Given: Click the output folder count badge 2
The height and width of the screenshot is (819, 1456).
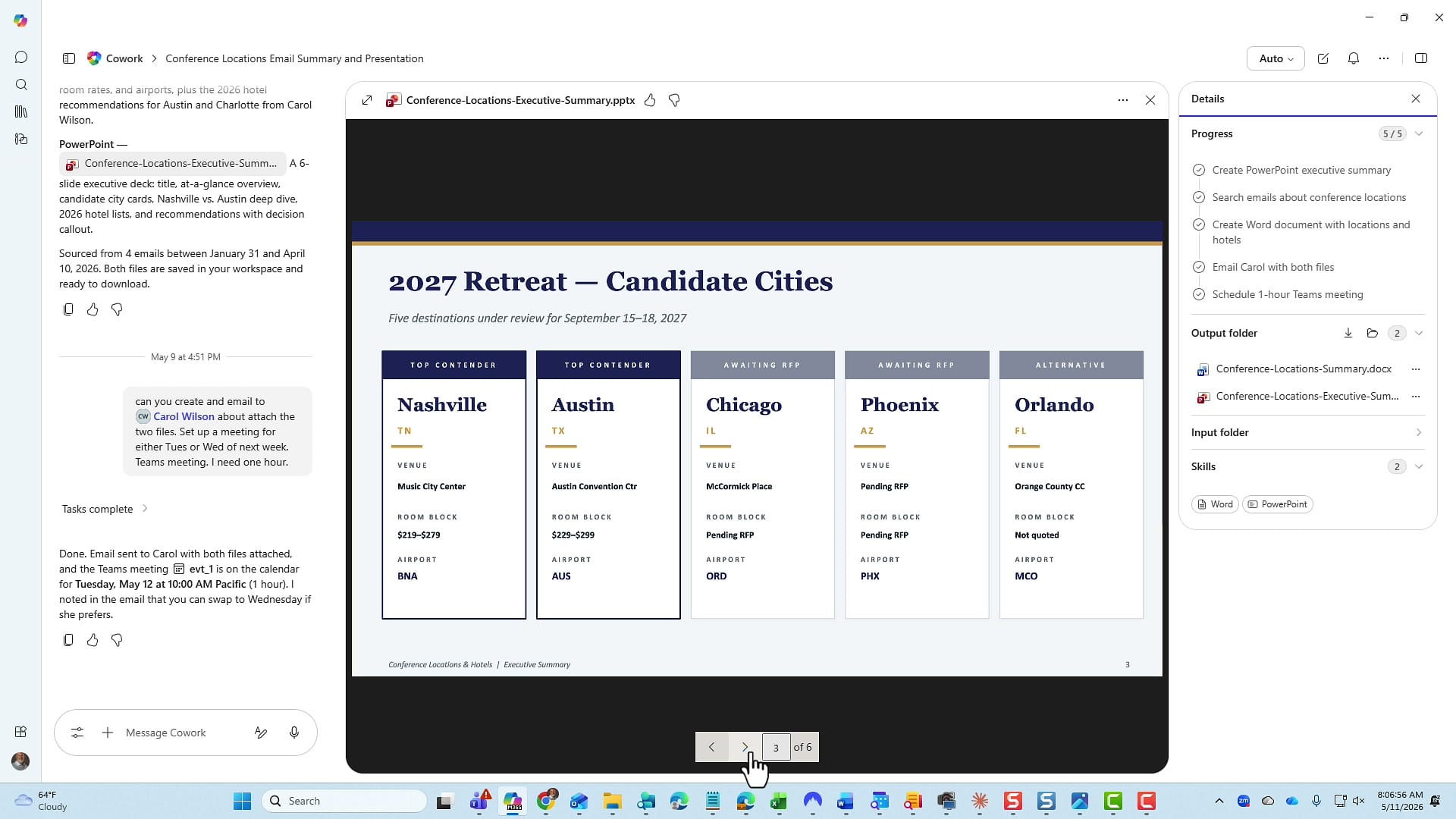Looking at the screenshot, I should point(1397,333).
